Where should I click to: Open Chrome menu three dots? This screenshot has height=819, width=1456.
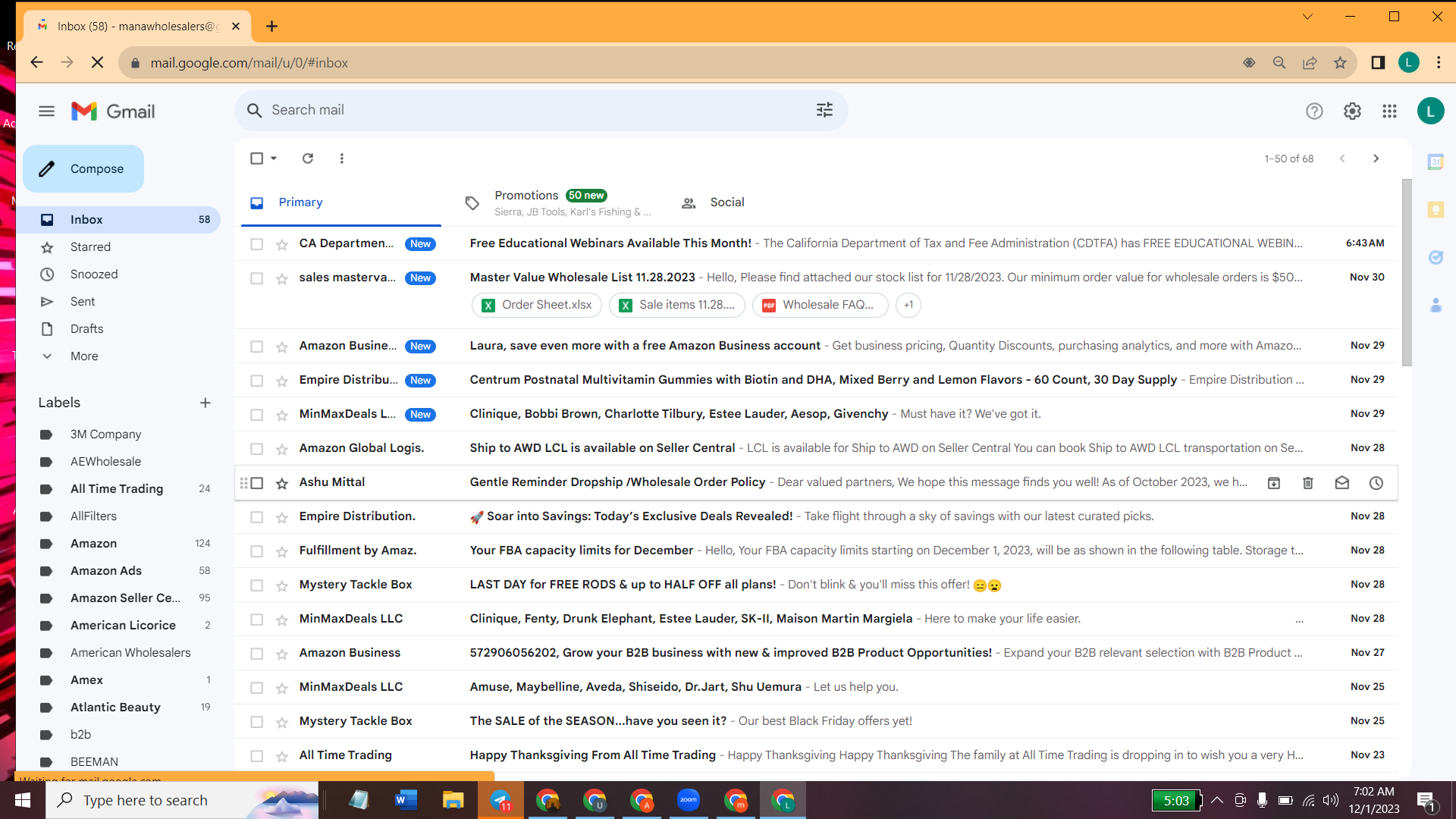pos(1438,63)
